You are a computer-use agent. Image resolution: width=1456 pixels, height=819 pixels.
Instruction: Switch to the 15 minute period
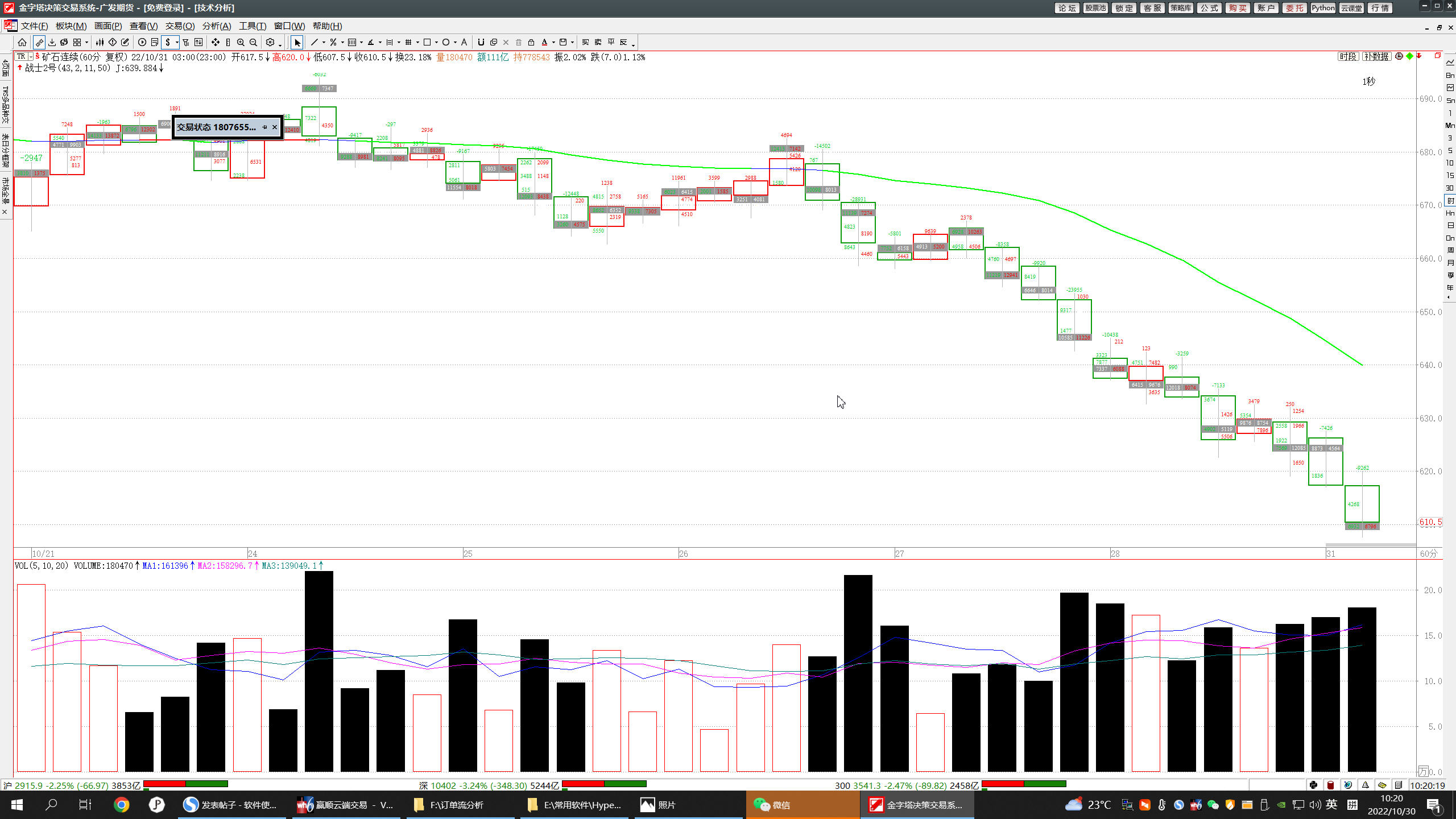click(1450, 175)
